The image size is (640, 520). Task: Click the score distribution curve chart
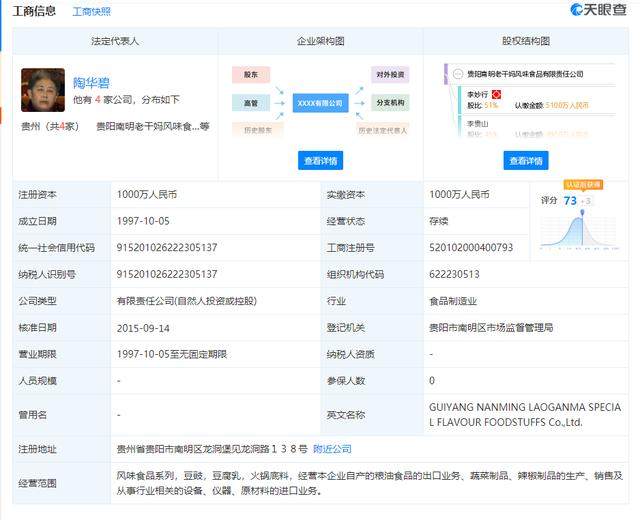point(580,231)
